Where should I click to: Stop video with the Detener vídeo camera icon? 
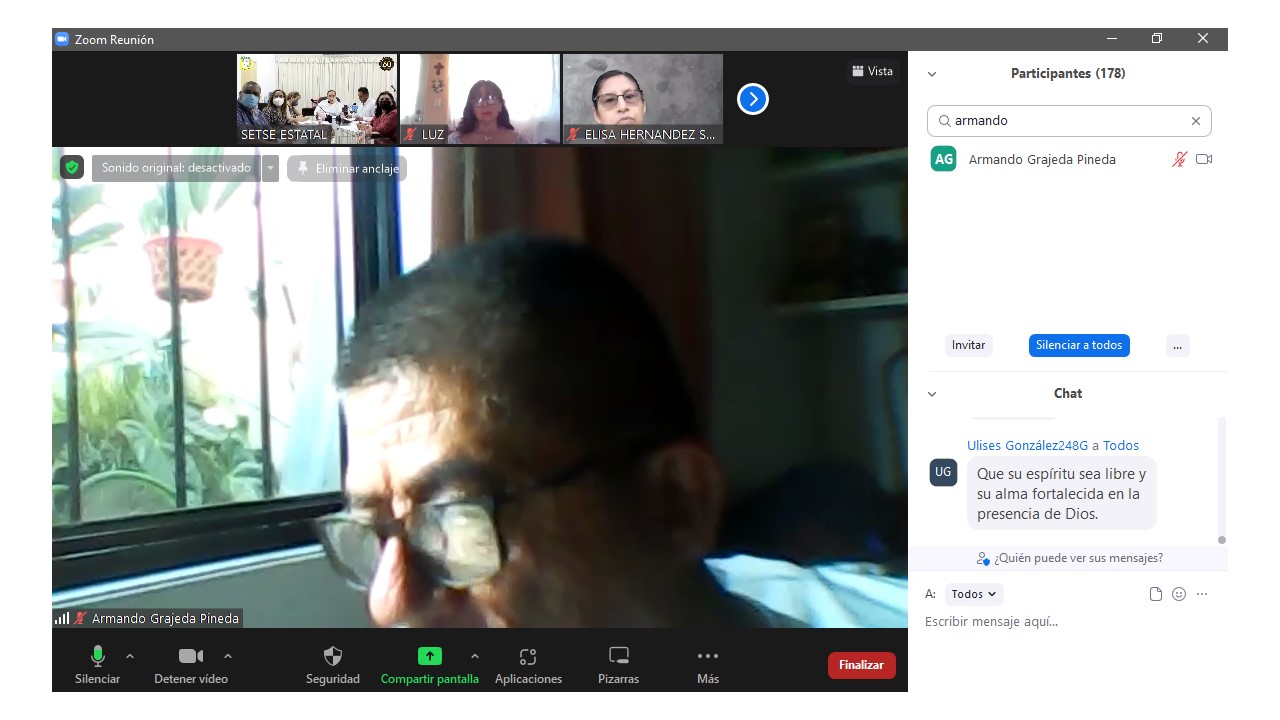click(190, 656)
